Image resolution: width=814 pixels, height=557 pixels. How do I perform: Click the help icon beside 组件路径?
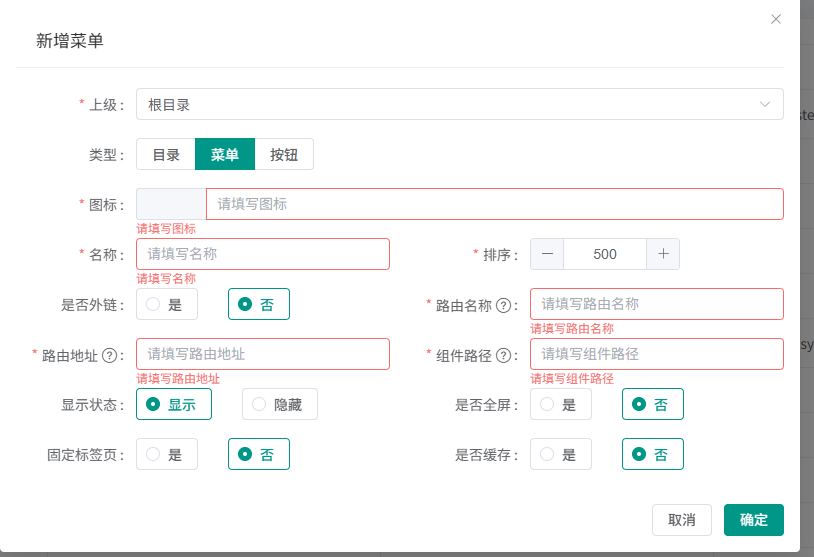tap(504, 355)
